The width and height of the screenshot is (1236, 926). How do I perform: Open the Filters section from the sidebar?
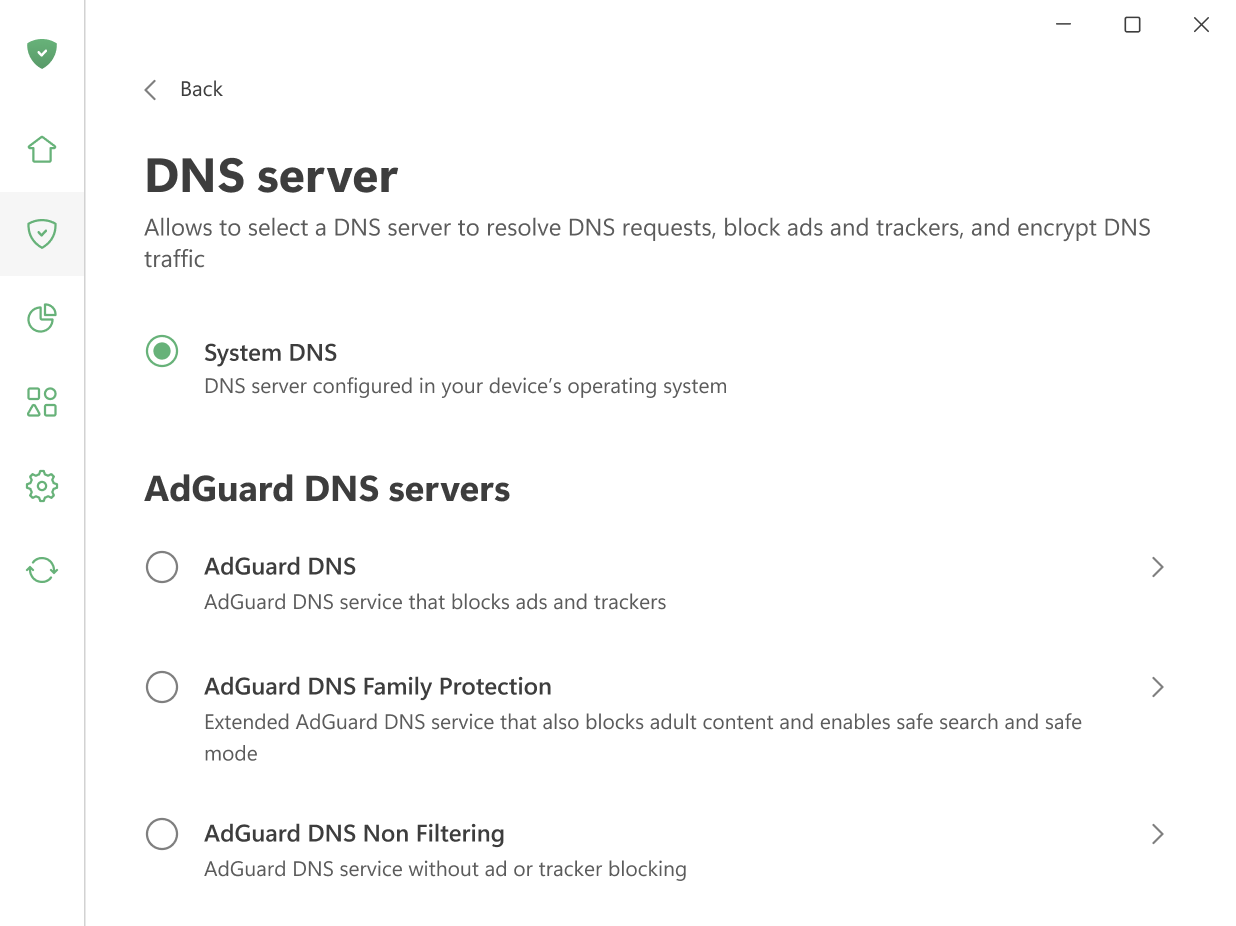[x=41, y=402]
